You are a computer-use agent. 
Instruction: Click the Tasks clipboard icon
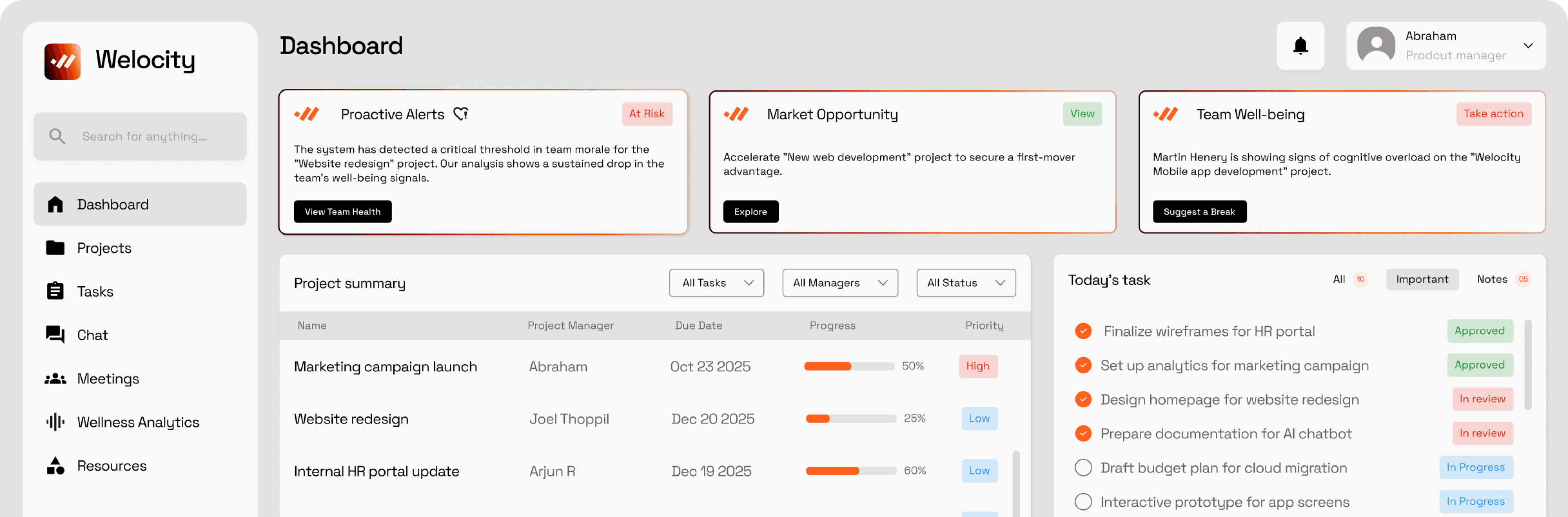[x=55, y=291]
